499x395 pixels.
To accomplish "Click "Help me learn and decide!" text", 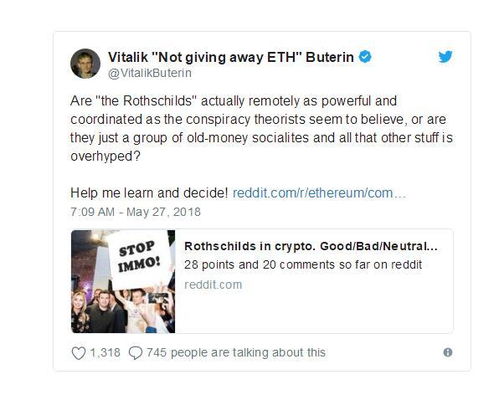I will [x=149, y=193].
